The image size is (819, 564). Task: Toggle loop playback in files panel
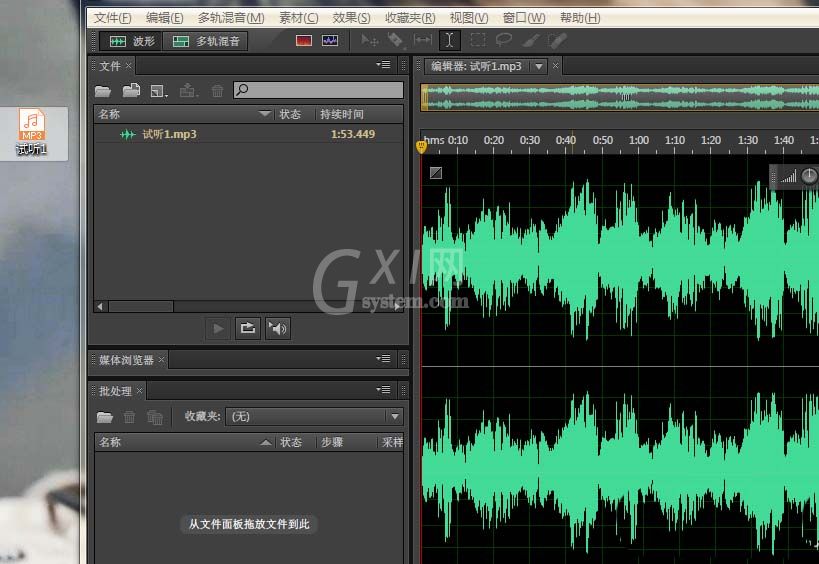[248, 328]
